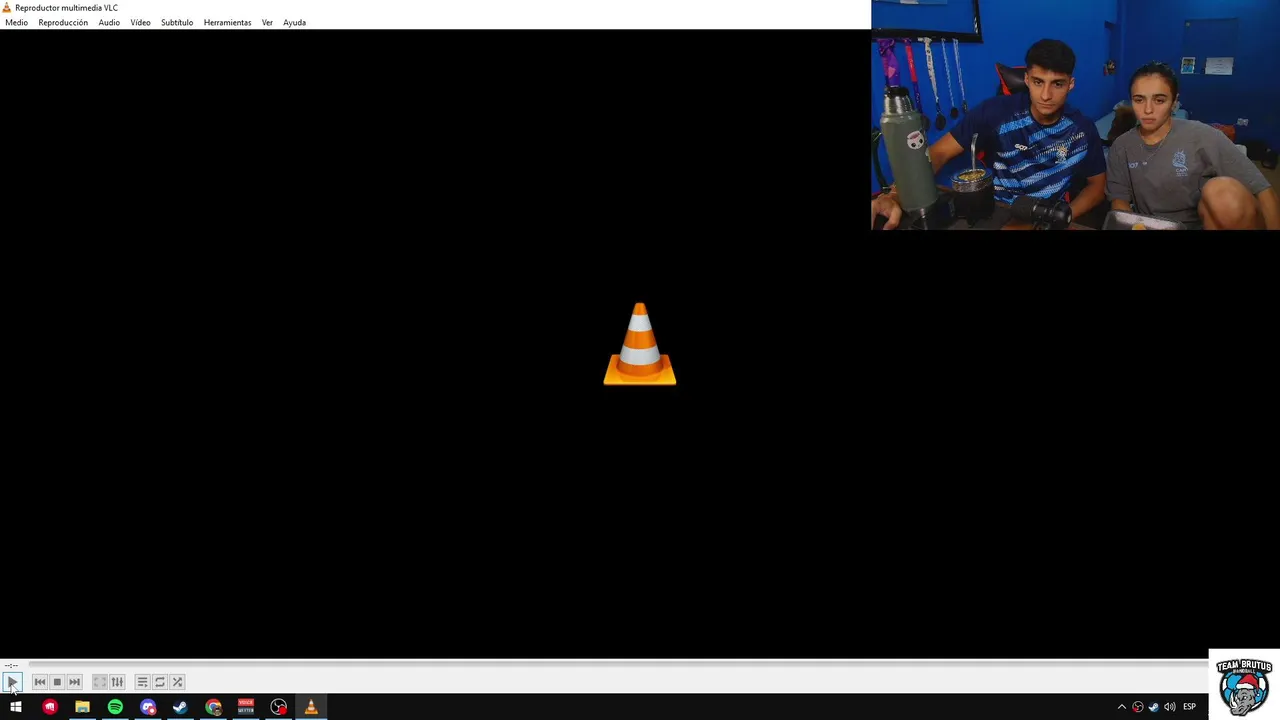Screen dimensions: 1280x720
Task: Toggle loop repeat mode
Action: point(160,682)
